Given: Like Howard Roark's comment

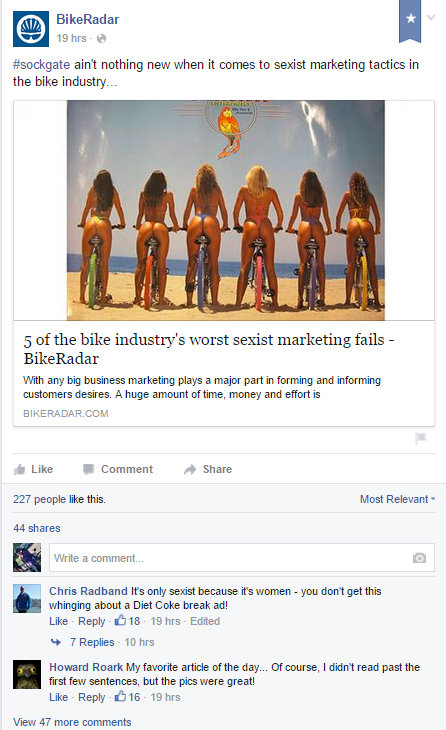Looking at the screenshot, I should [58, 697].
